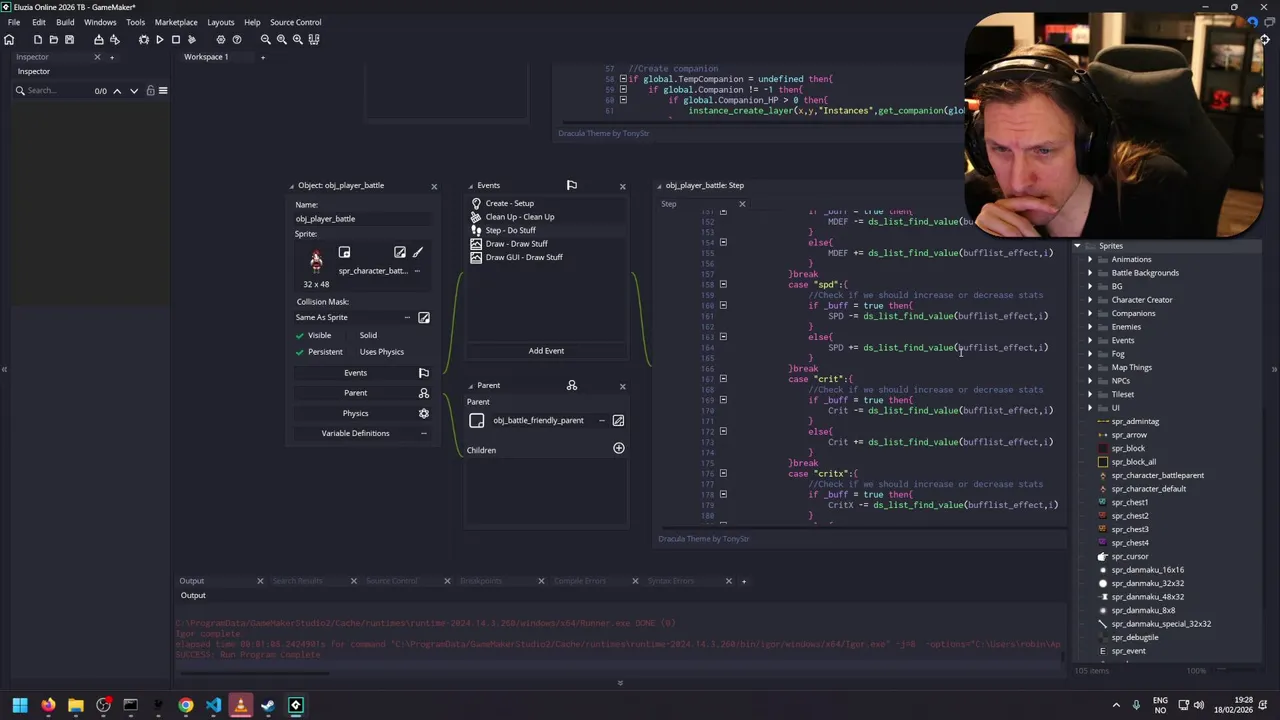Toggle the Uses Physics checkbox
The height and width of the screenshot is (720, 1280).
point(351,352)
